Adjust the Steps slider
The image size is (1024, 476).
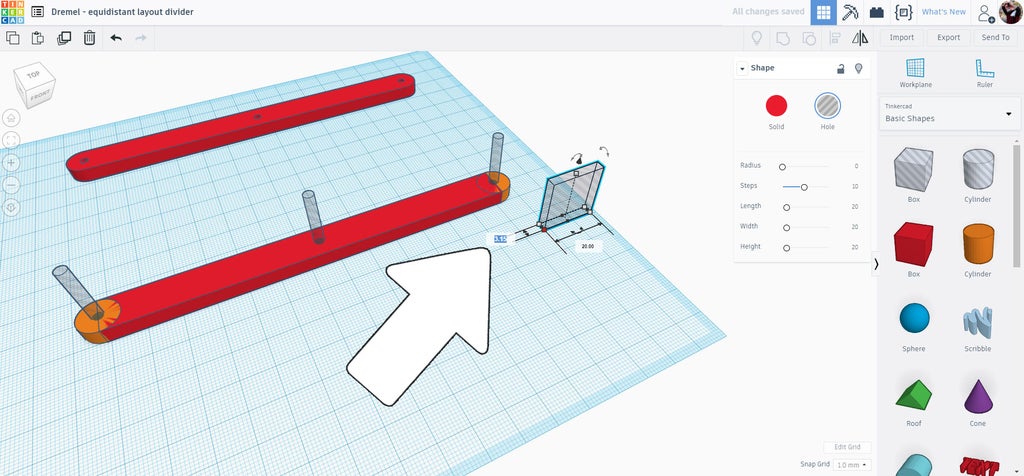pyautogui.click(x=804, y=187)
